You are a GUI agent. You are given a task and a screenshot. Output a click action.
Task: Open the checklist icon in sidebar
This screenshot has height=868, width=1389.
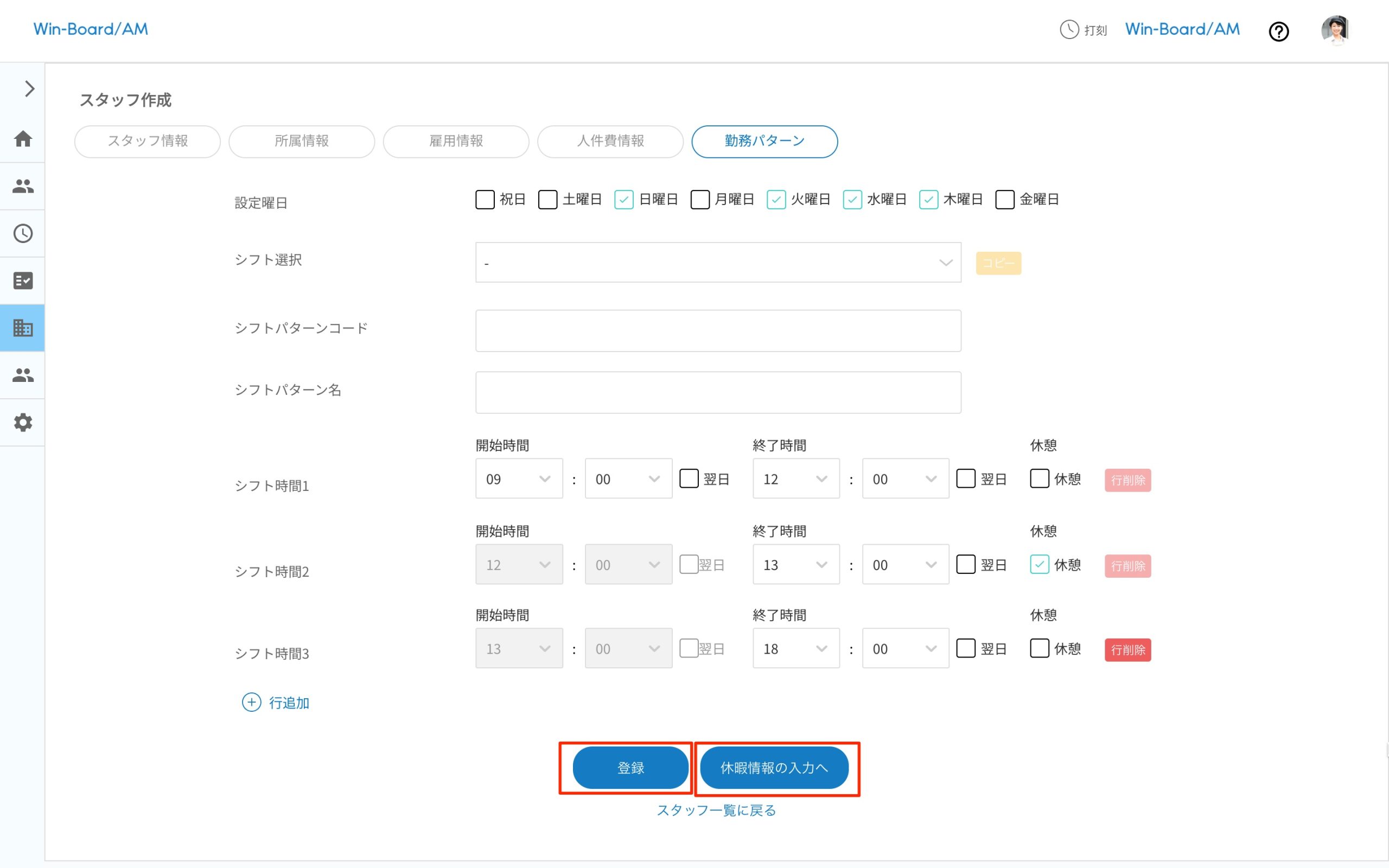point(23,280)
